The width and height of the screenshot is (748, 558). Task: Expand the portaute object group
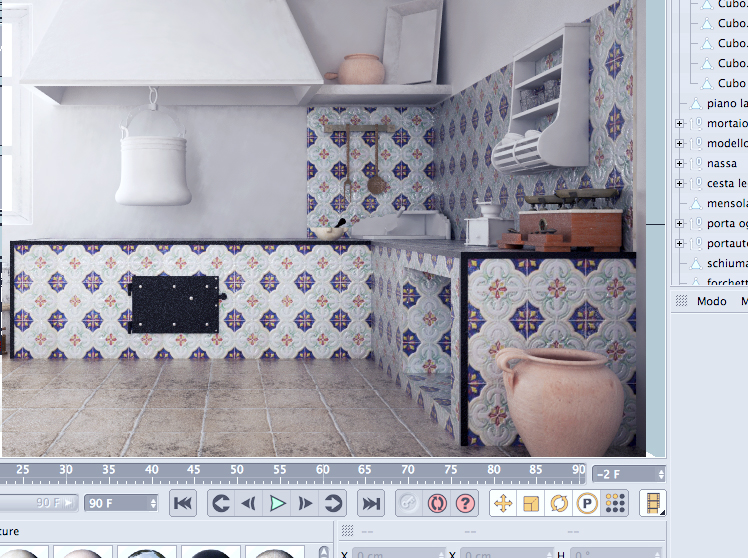679,244
